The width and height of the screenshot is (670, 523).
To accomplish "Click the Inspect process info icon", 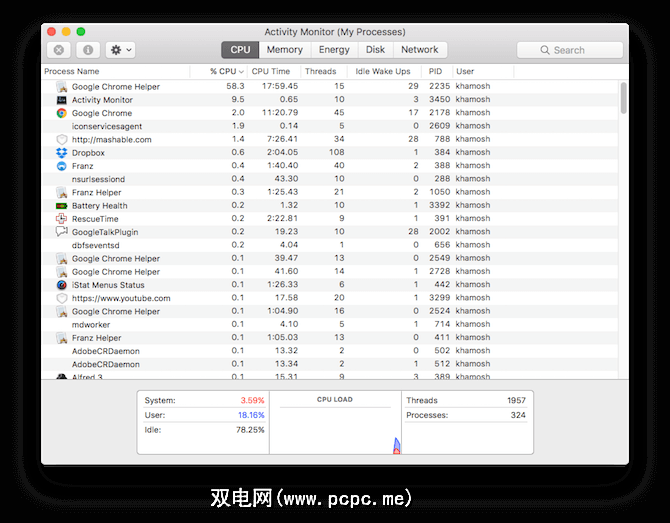I will pyautogui.click(x=88, y=50).
